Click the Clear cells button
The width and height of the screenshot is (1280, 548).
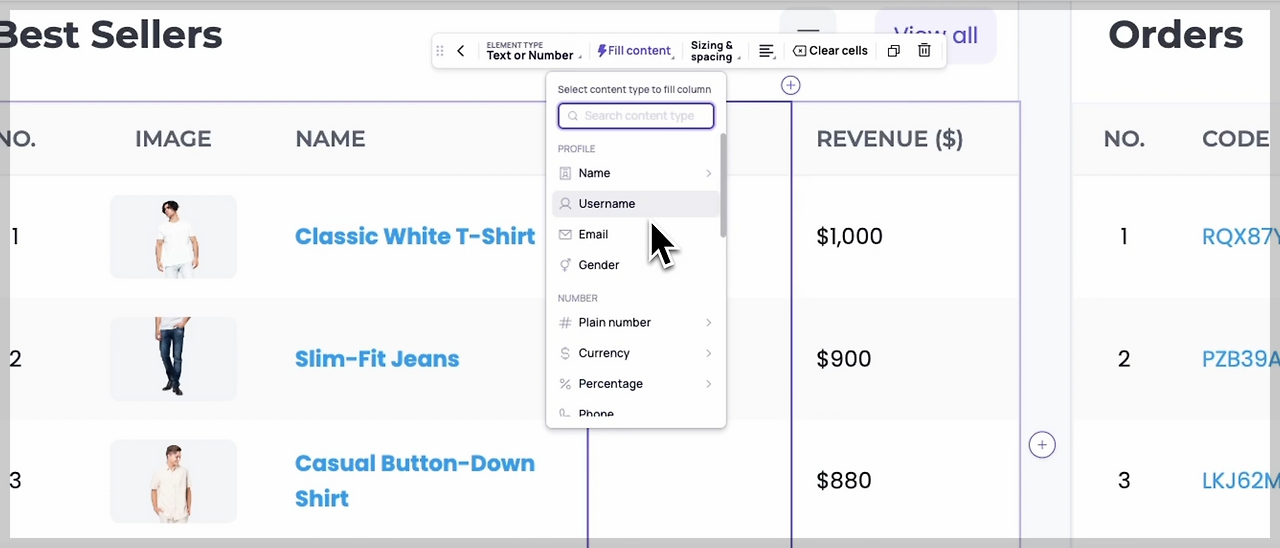pos(831,51)
